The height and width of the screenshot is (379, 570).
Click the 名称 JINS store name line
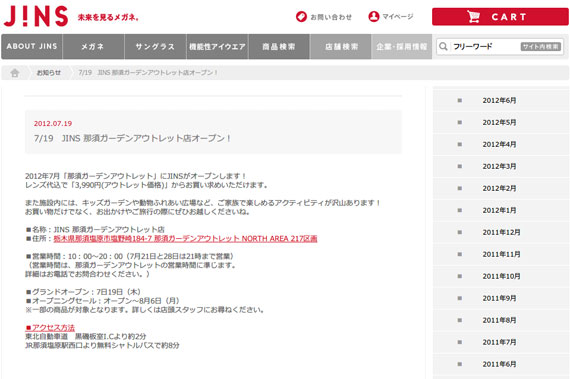[95, 230]
